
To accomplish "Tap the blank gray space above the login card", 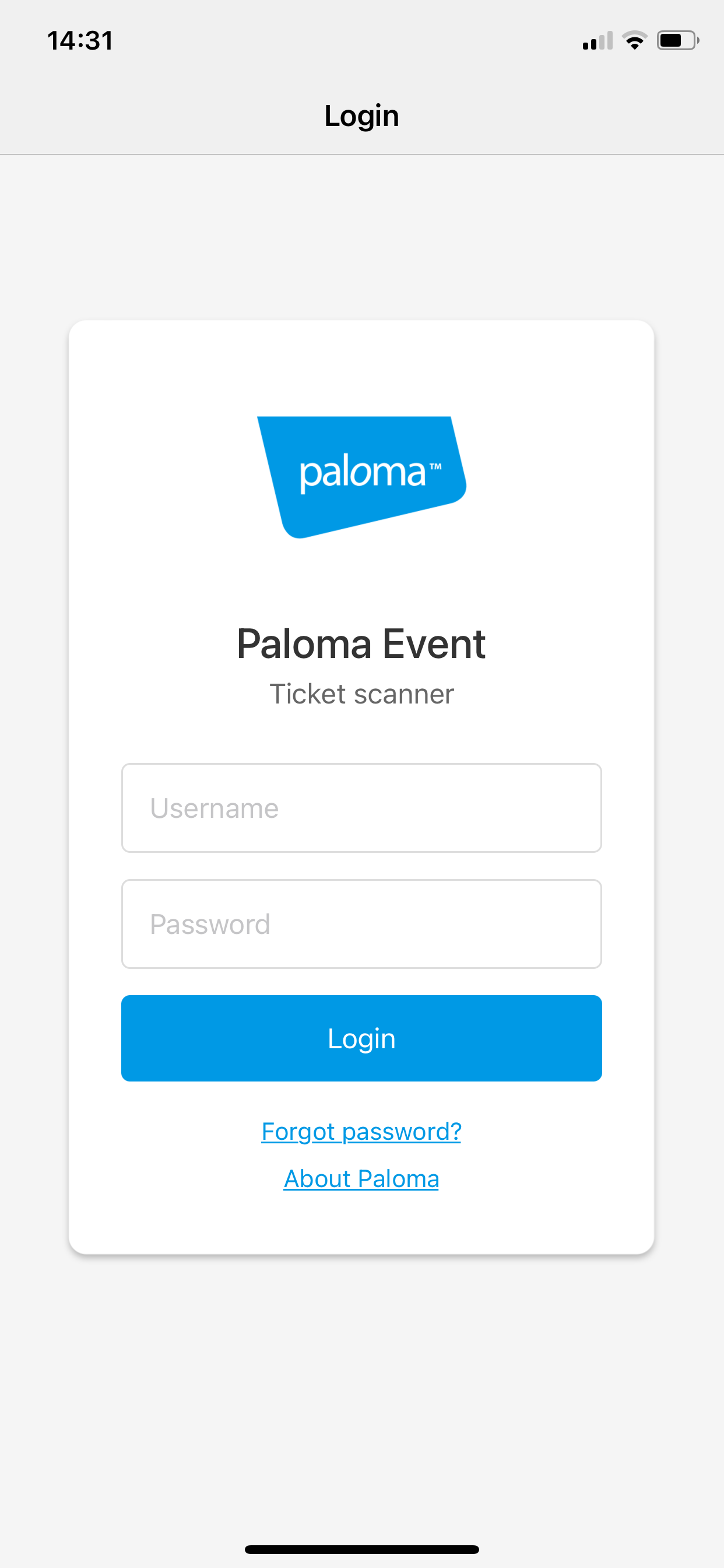I will point(361,237).
